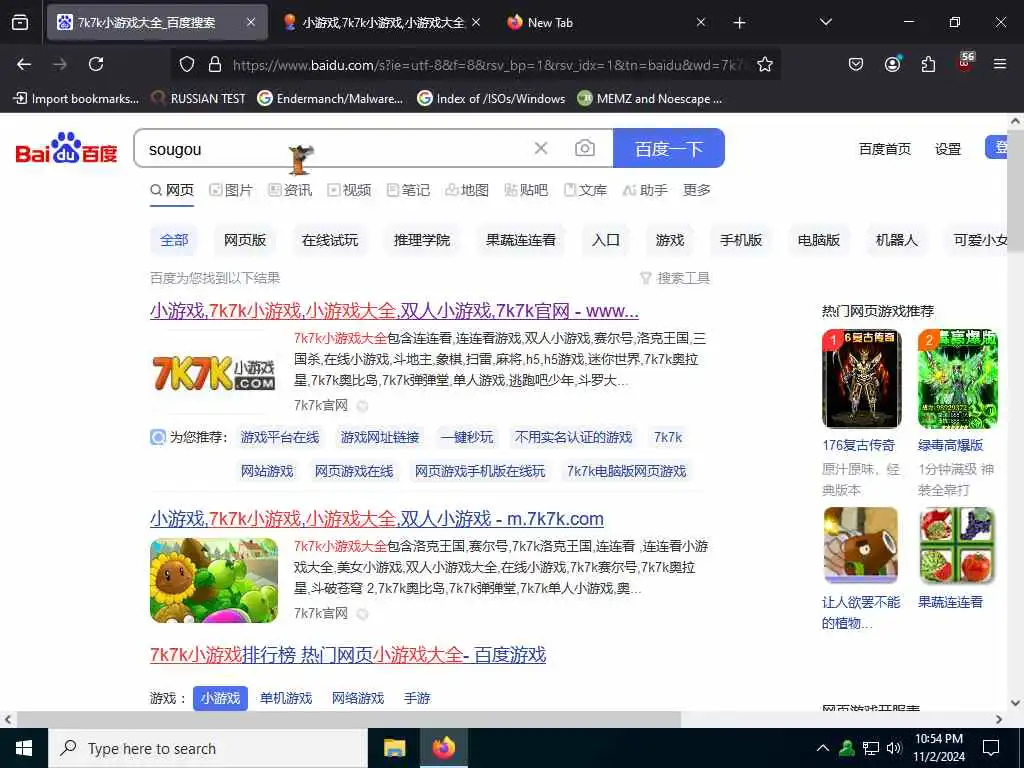
Task: Open volume control in system tray
Action: (x=894, y=748)
